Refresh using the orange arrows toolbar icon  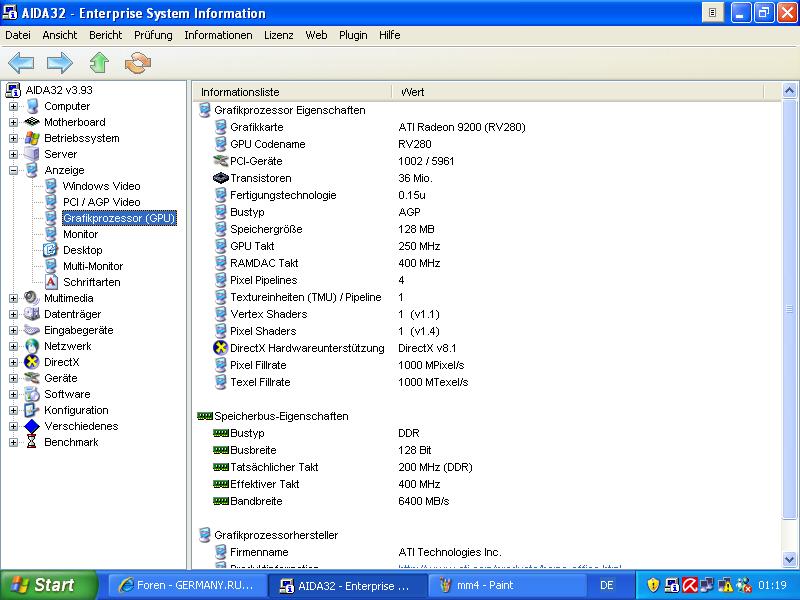point(138,63)
